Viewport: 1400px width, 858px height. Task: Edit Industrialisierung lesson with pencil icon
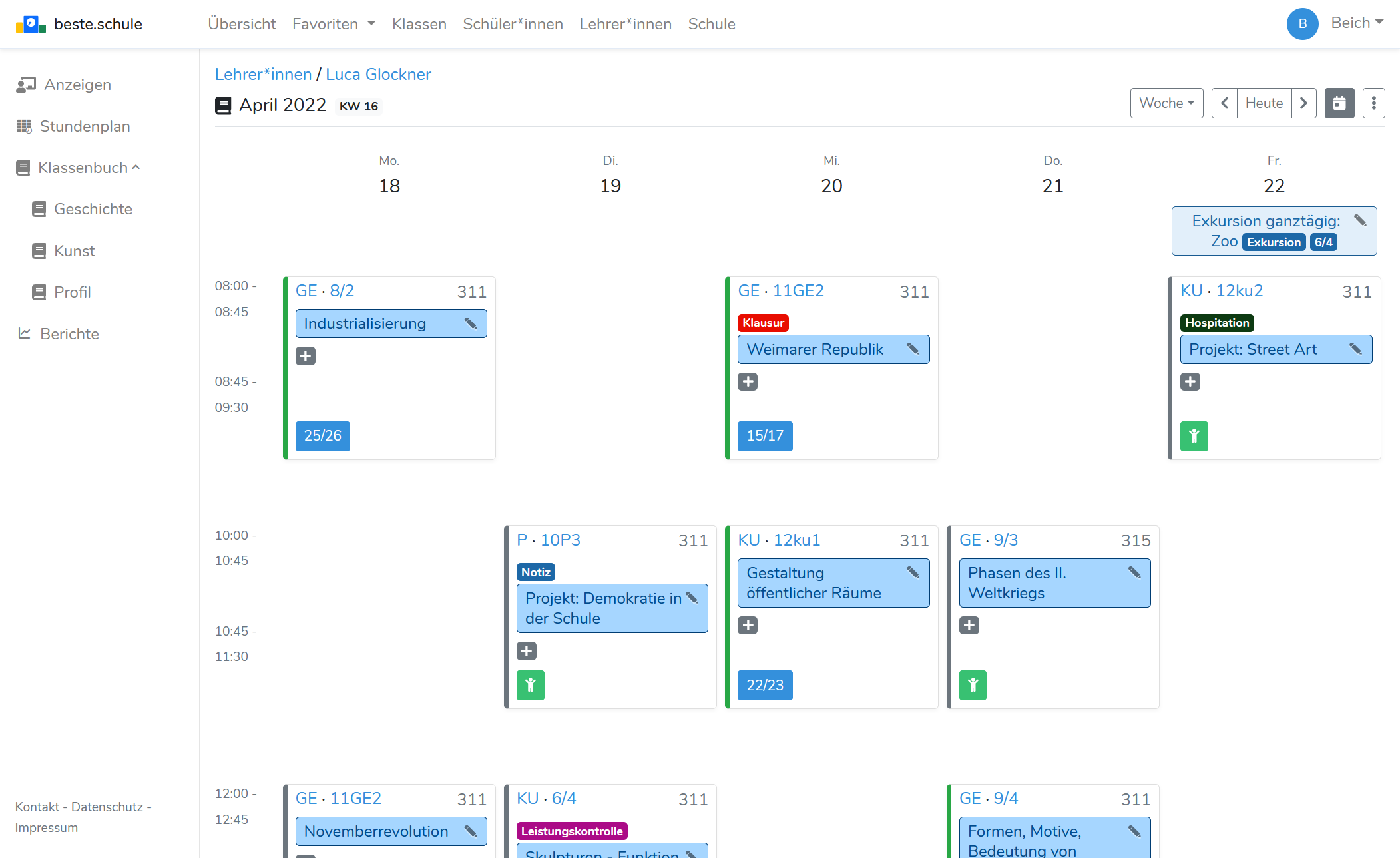point(471,323)
